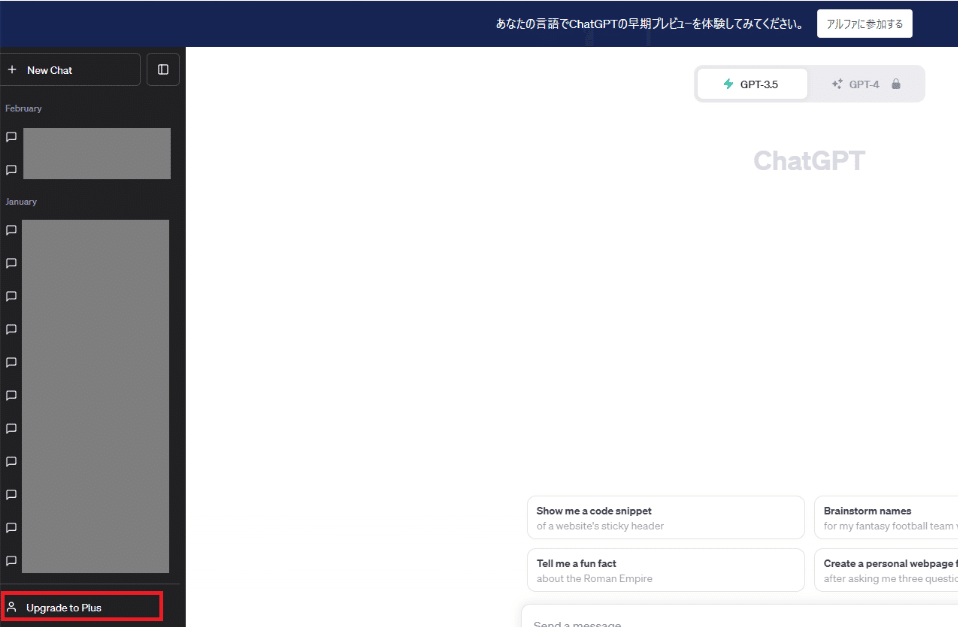Image resolution: width=958 pixels, height=627 pixels.
Task: Click Upgrade to Plus
Action: [x=81, y=607]
